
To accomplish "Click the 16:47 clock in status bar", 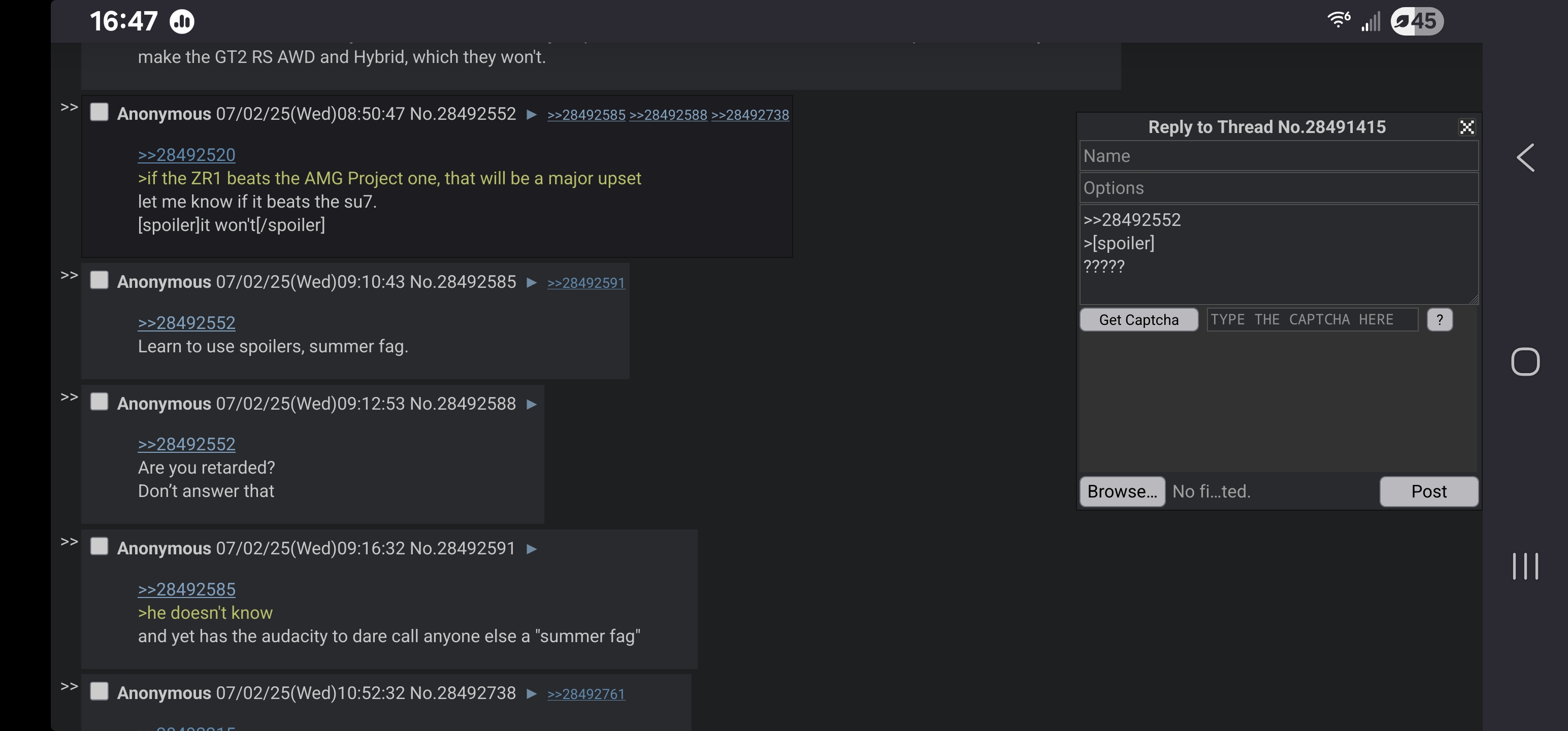I will click(x=123, y=21).
